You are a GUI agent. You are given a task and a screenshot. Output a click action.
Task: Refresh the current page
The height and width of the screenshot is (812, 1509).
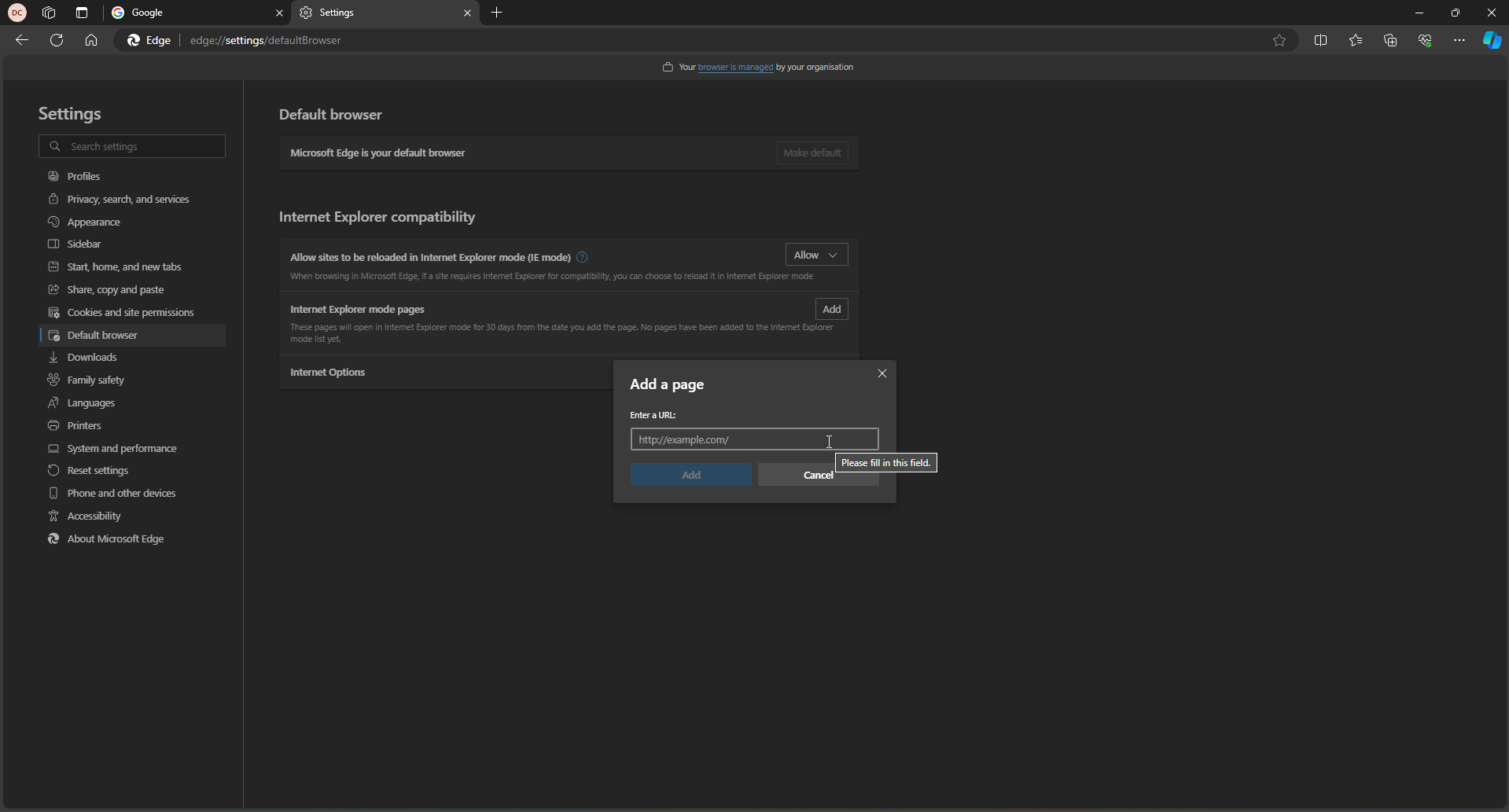57,40
